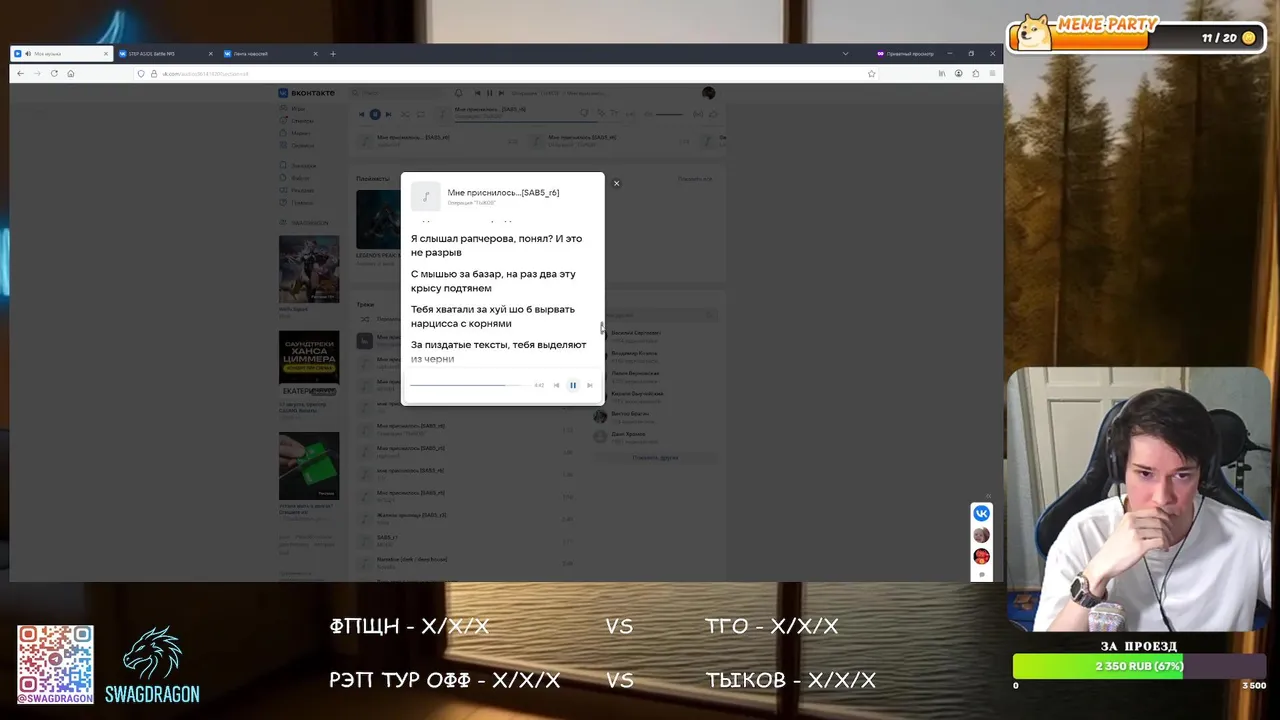
Task: Open VK notifications bell
Action: click(x=458, y=93)
